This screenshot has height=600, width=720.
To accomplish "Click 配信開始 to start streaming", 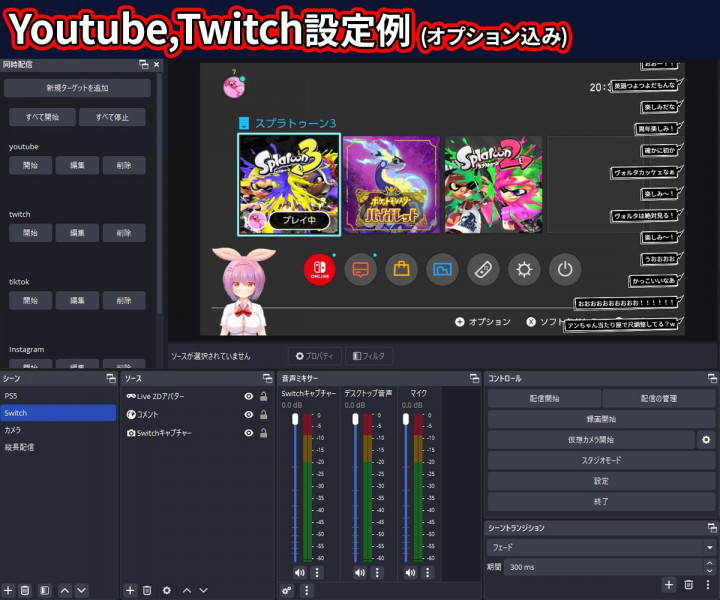I will click(x=544, y=398).
